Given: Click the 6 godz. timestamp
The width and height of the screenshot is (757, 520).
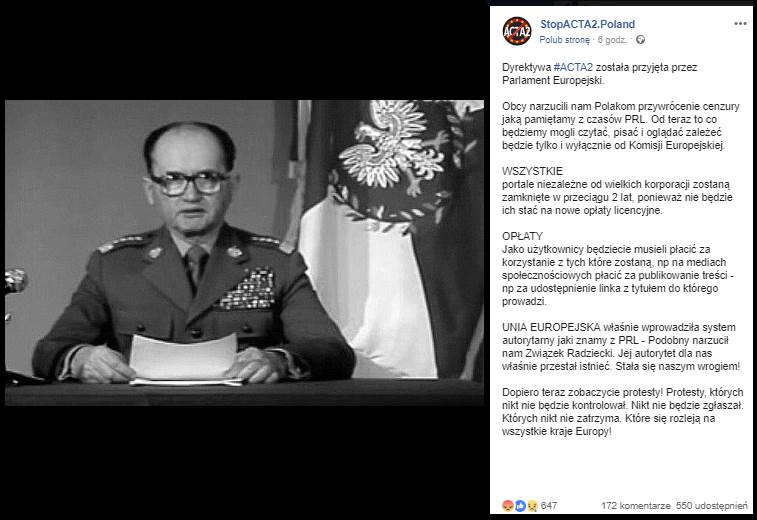Looking at the screenshot, I should (x=612, y=40).
